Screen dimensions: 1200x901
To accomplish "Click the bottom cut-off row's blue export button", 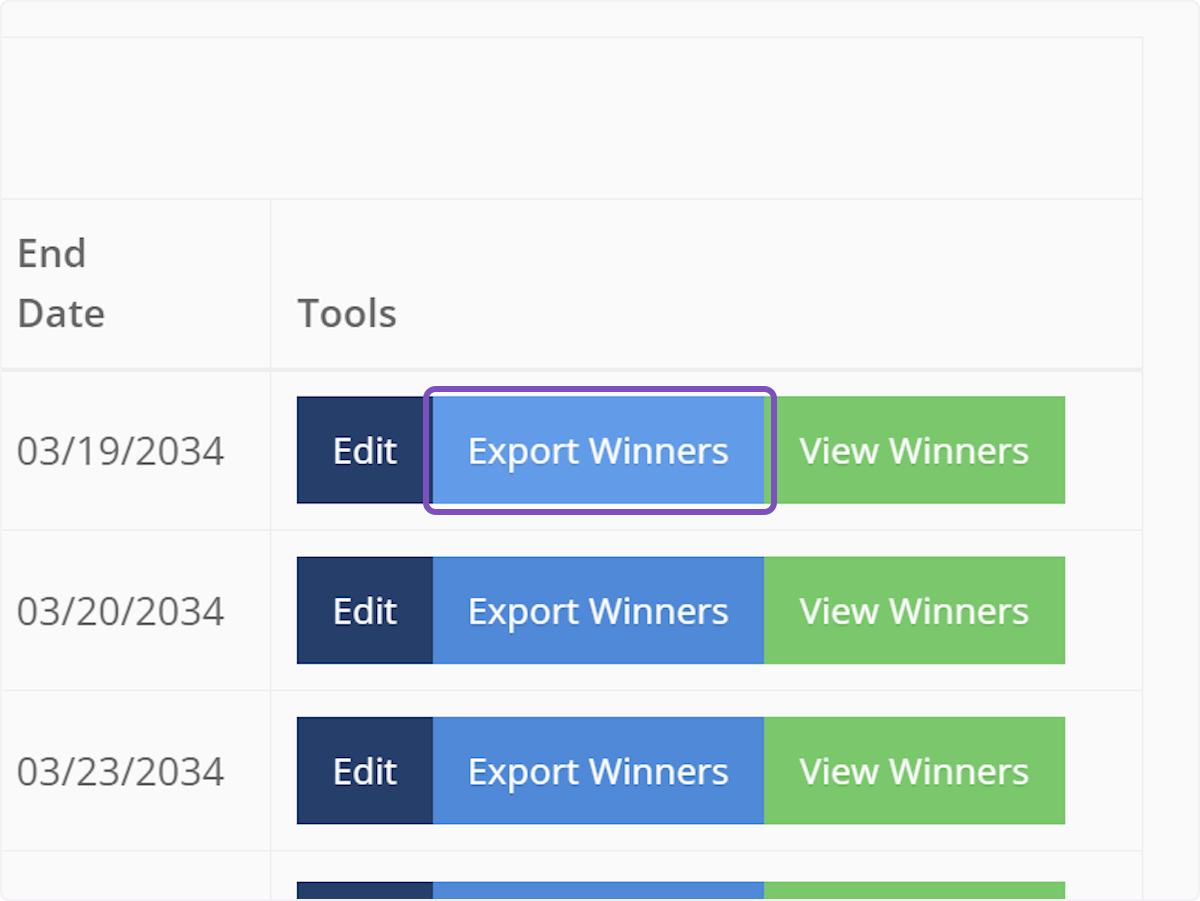I will 598,891.
